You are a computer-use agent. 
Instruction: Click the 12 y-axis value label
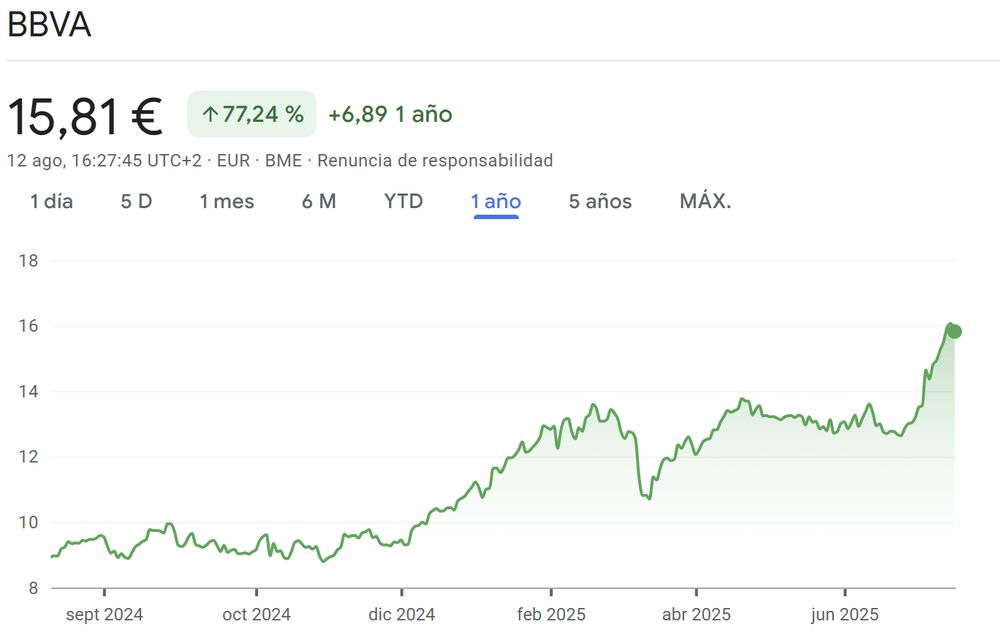point(29,457)
